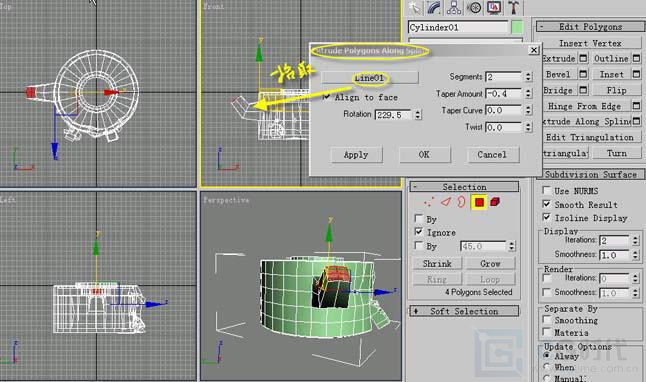Open the Hierarchy command panel tab
The width and height of the screenshot is (646, 382).
(x=454, y=7)
